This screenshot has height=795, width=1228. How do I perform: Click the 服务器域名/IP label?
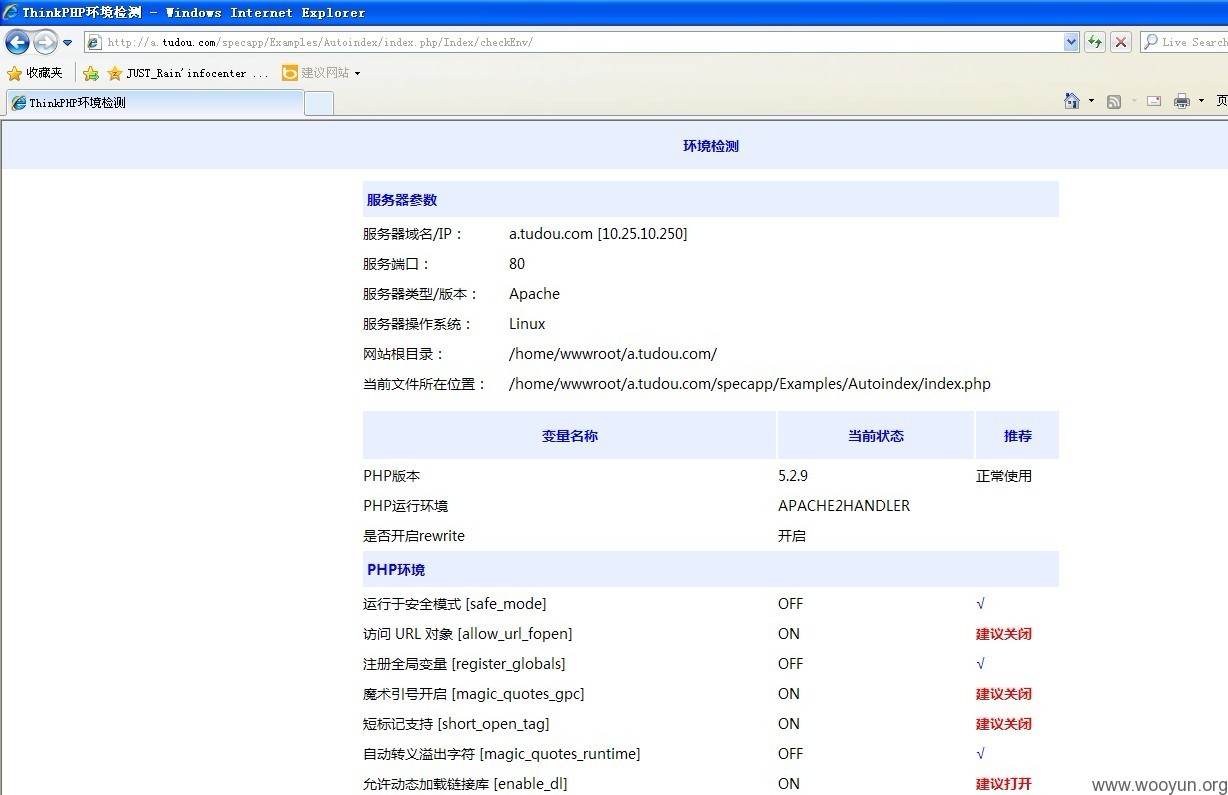[414, 234]
